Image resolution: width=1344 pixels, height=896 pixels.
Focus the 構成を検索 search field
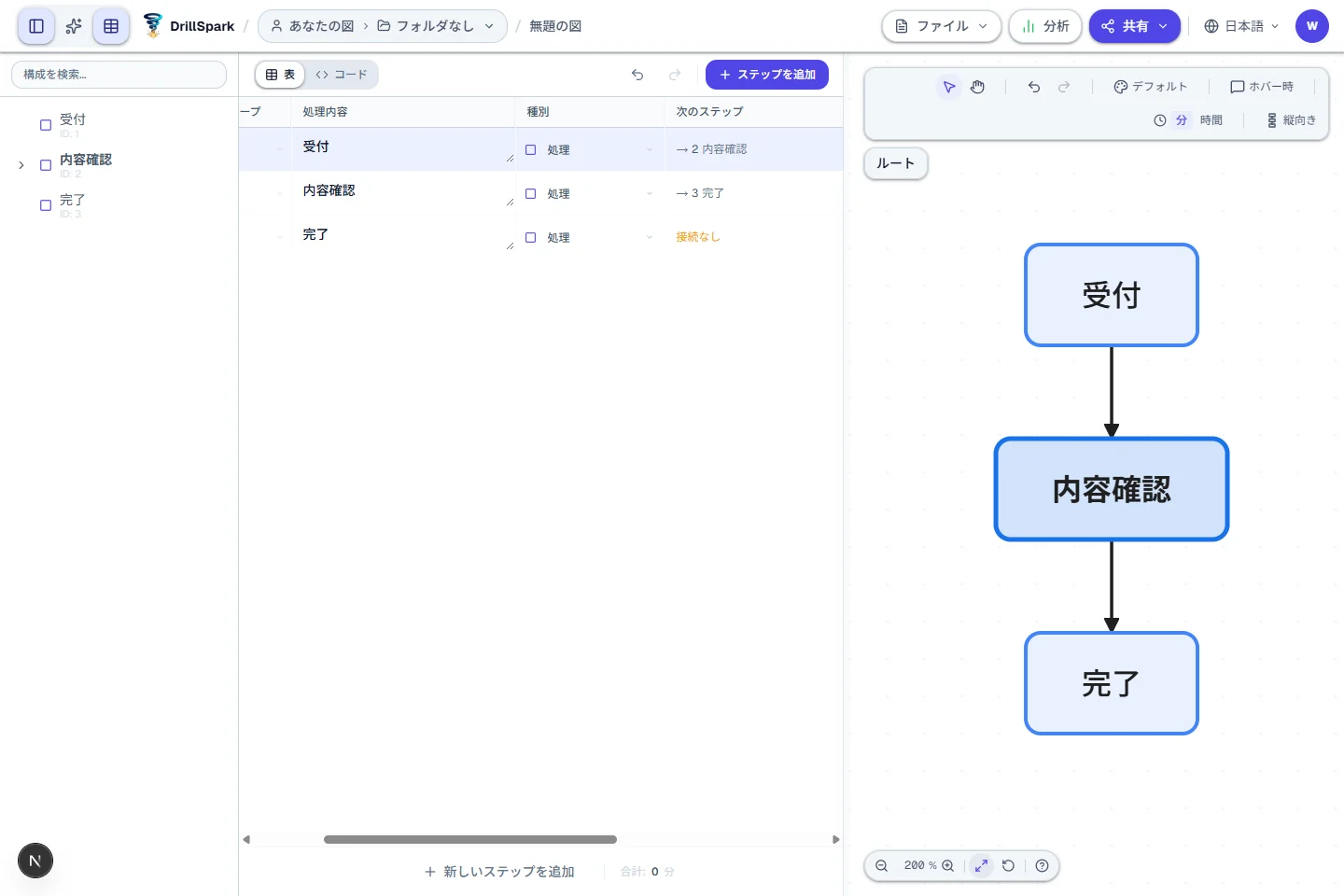pos(119,75)
